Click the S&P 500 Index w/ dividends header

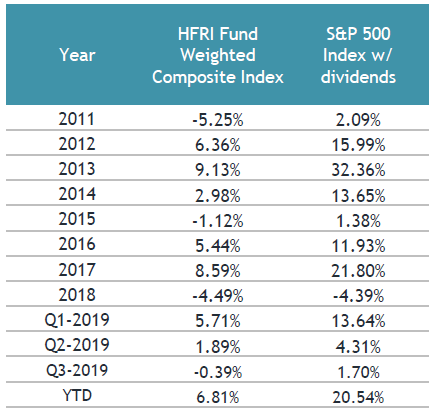(x=358, y=55)
